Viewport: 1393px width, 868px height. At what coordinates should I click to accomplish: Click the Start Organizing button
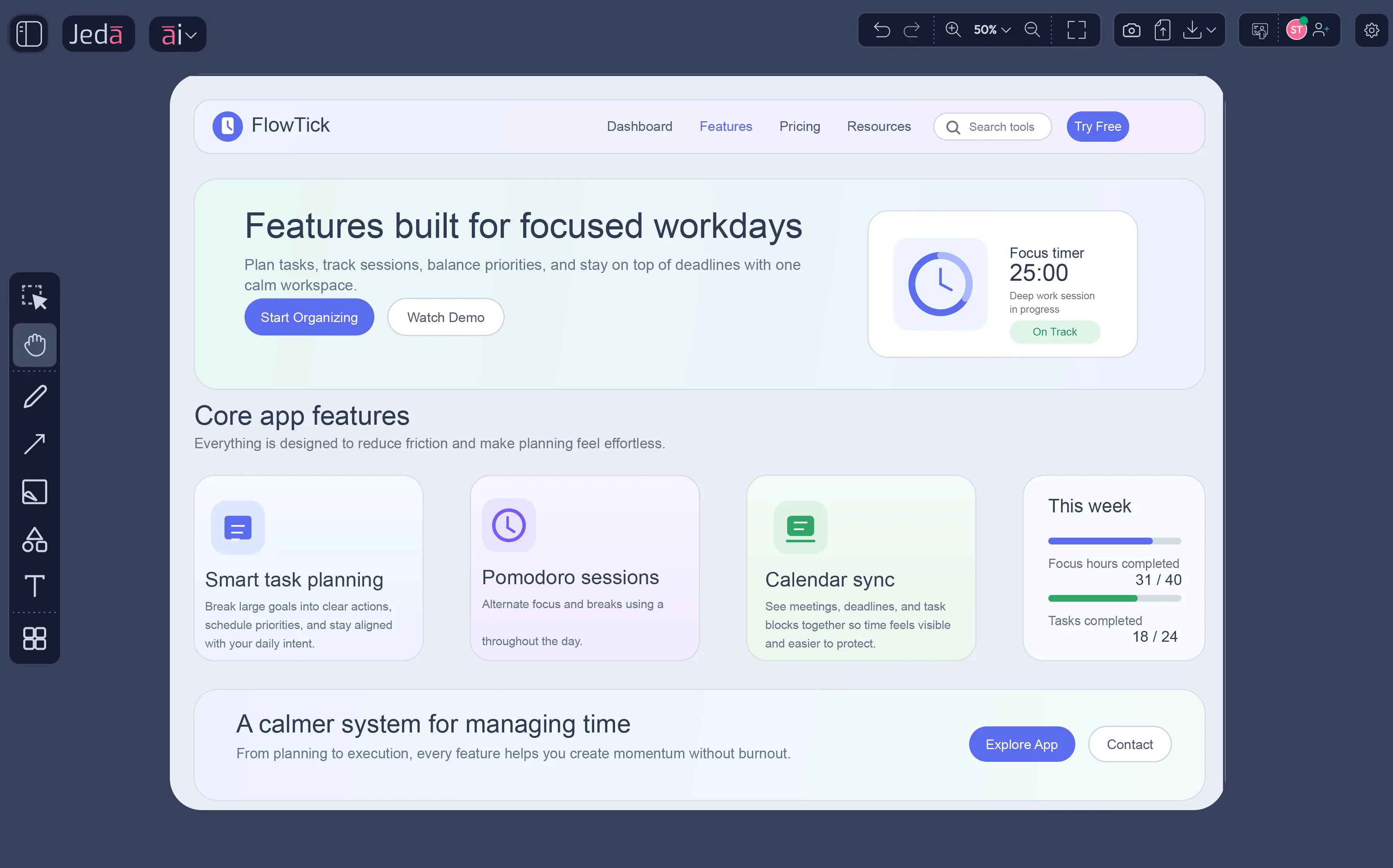click(x=309, y=317)
